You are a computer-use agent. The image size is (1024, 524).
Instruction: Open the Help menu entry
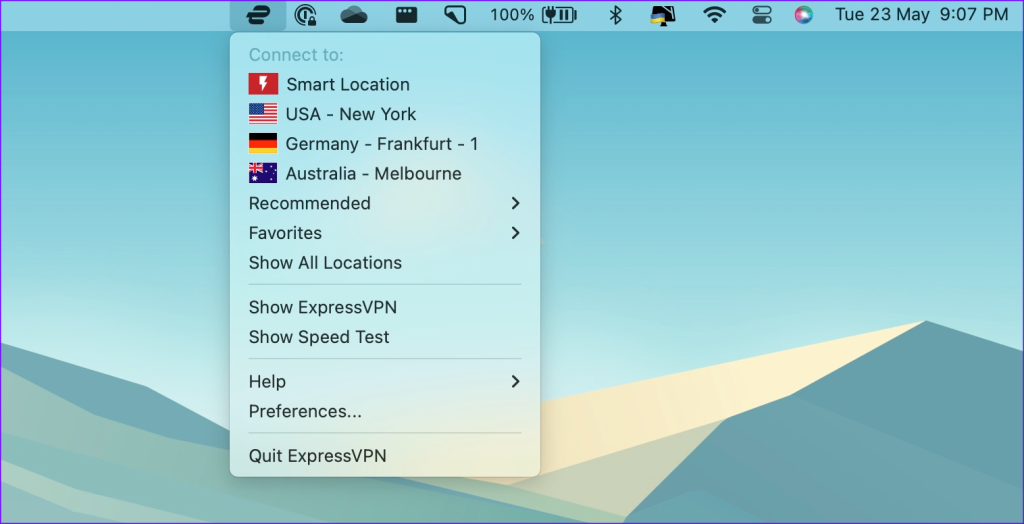pos(385,382)
